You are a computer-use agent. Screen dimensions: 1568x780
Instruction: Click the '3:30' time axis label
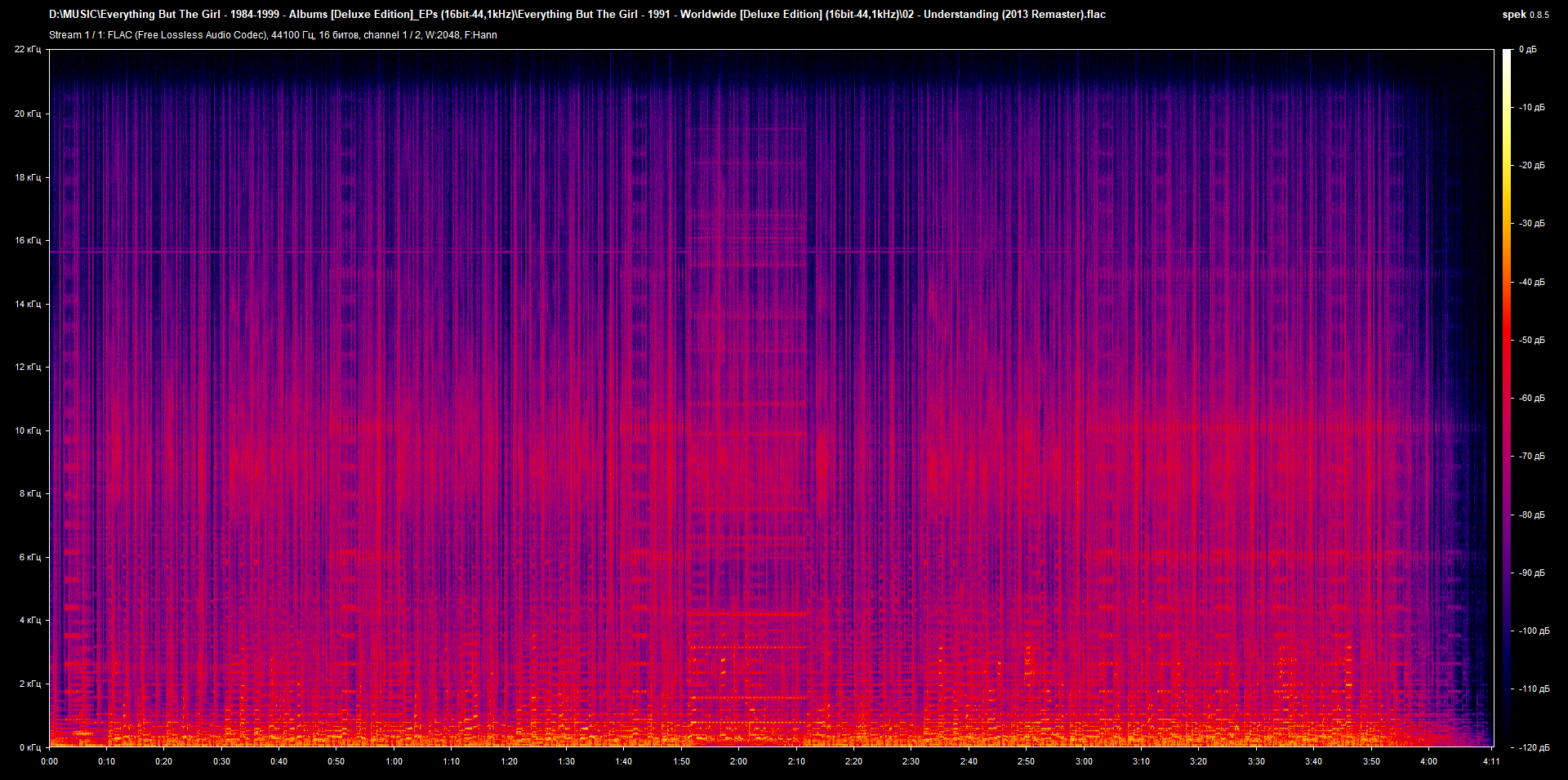tap(1257, 761)
